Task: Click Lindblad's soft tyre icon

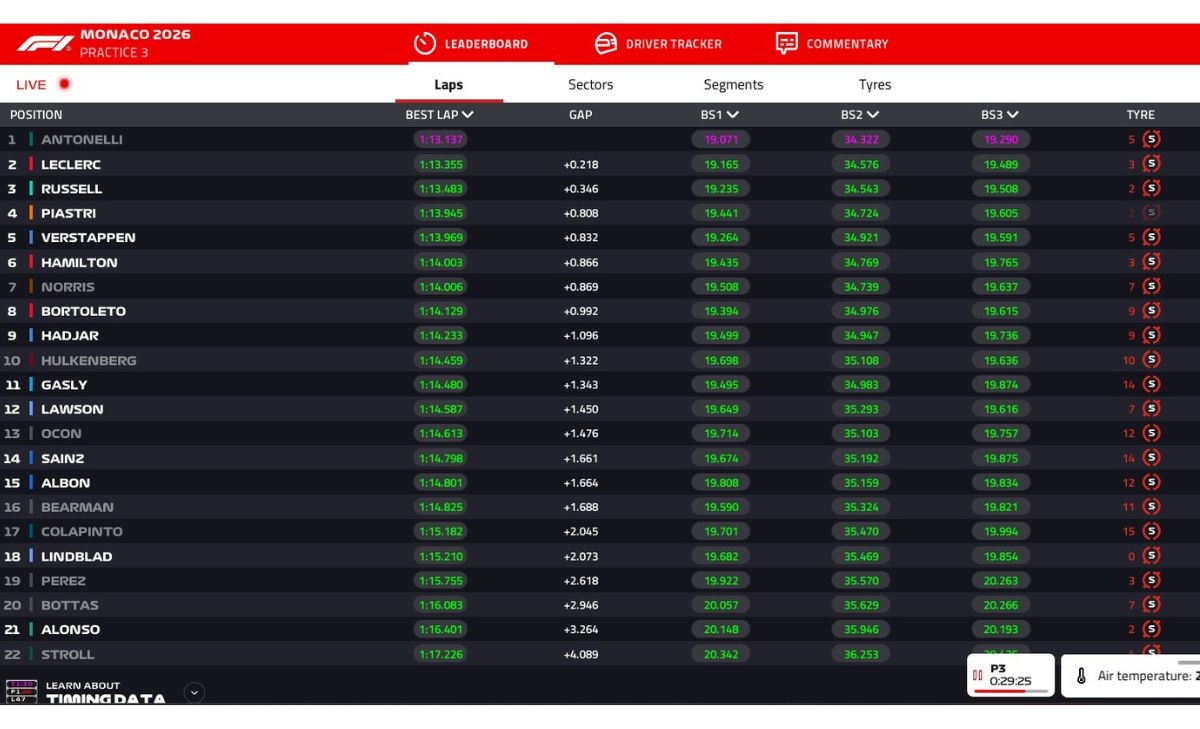Action: point(1151,556)
